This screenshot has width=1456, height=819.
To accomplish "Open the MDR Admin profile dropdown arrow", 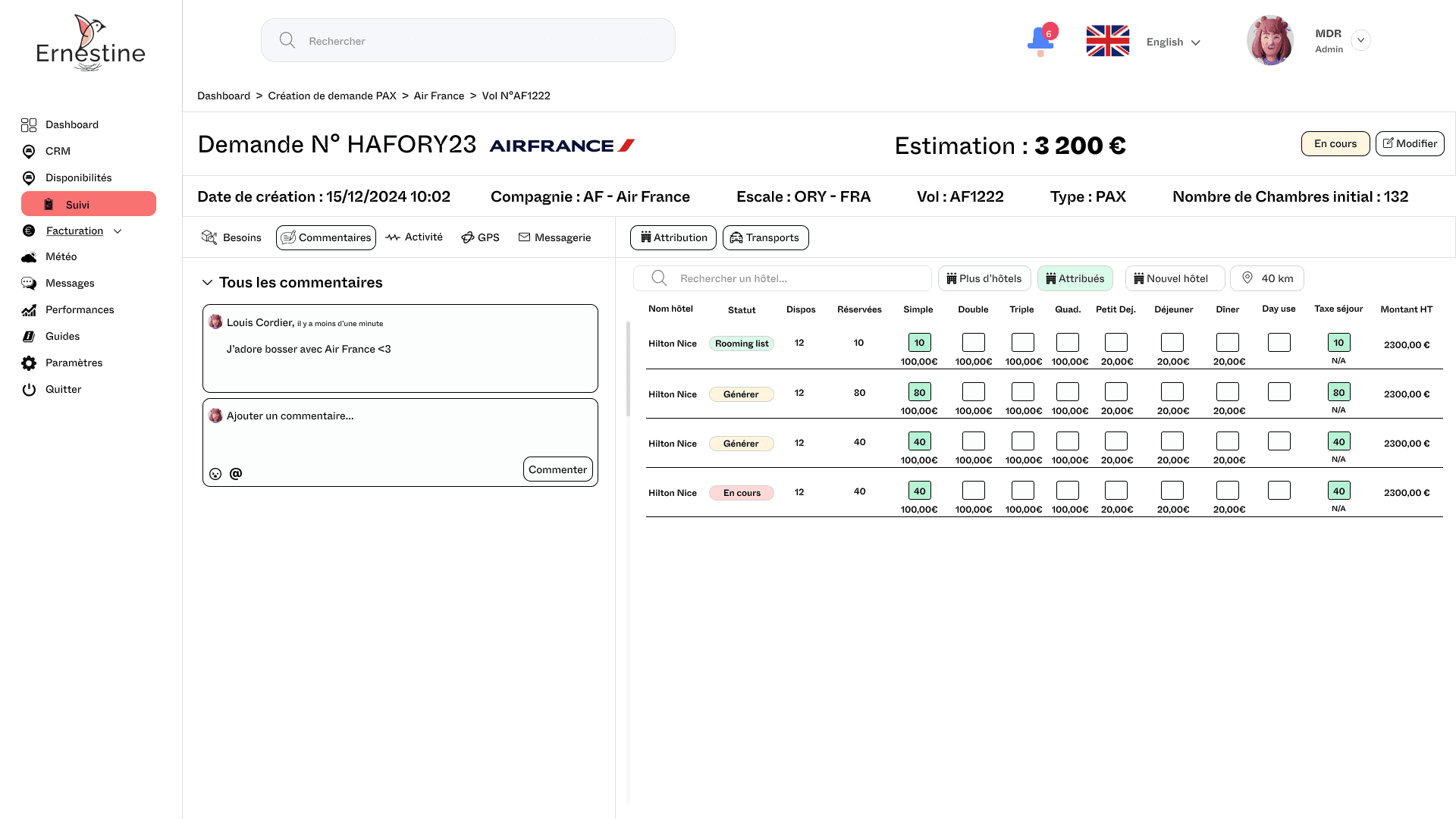I will (1360, 40).
